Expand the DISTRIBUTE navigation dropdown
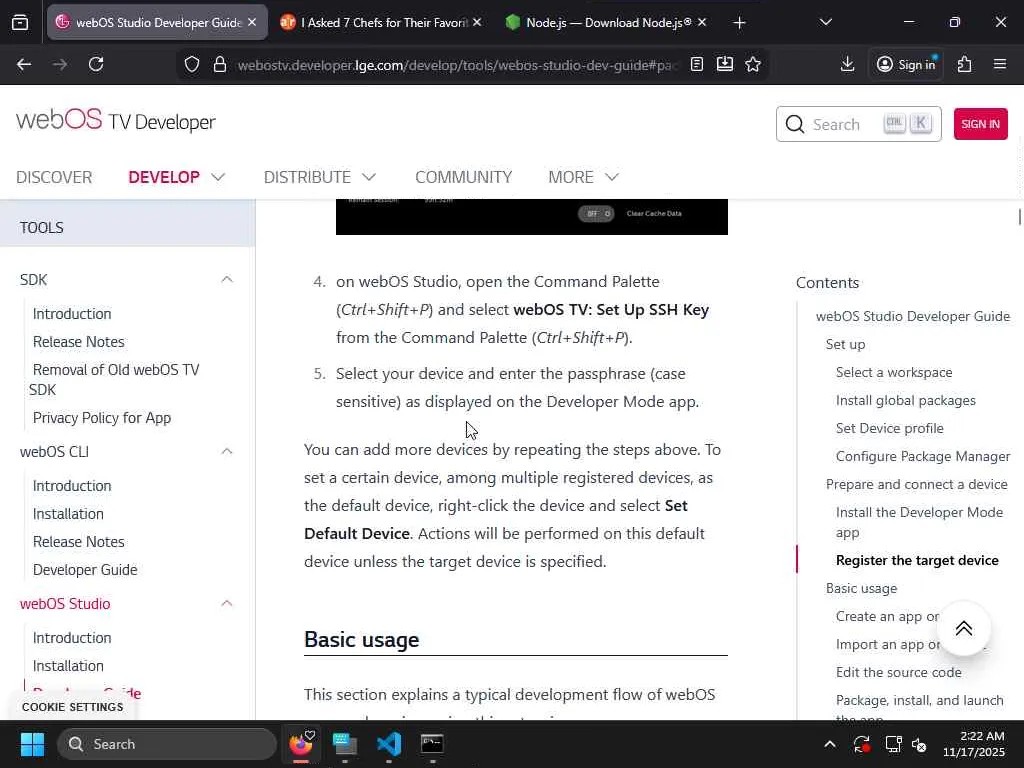Screen dimensions: 1024x768 tap(319, 177)
